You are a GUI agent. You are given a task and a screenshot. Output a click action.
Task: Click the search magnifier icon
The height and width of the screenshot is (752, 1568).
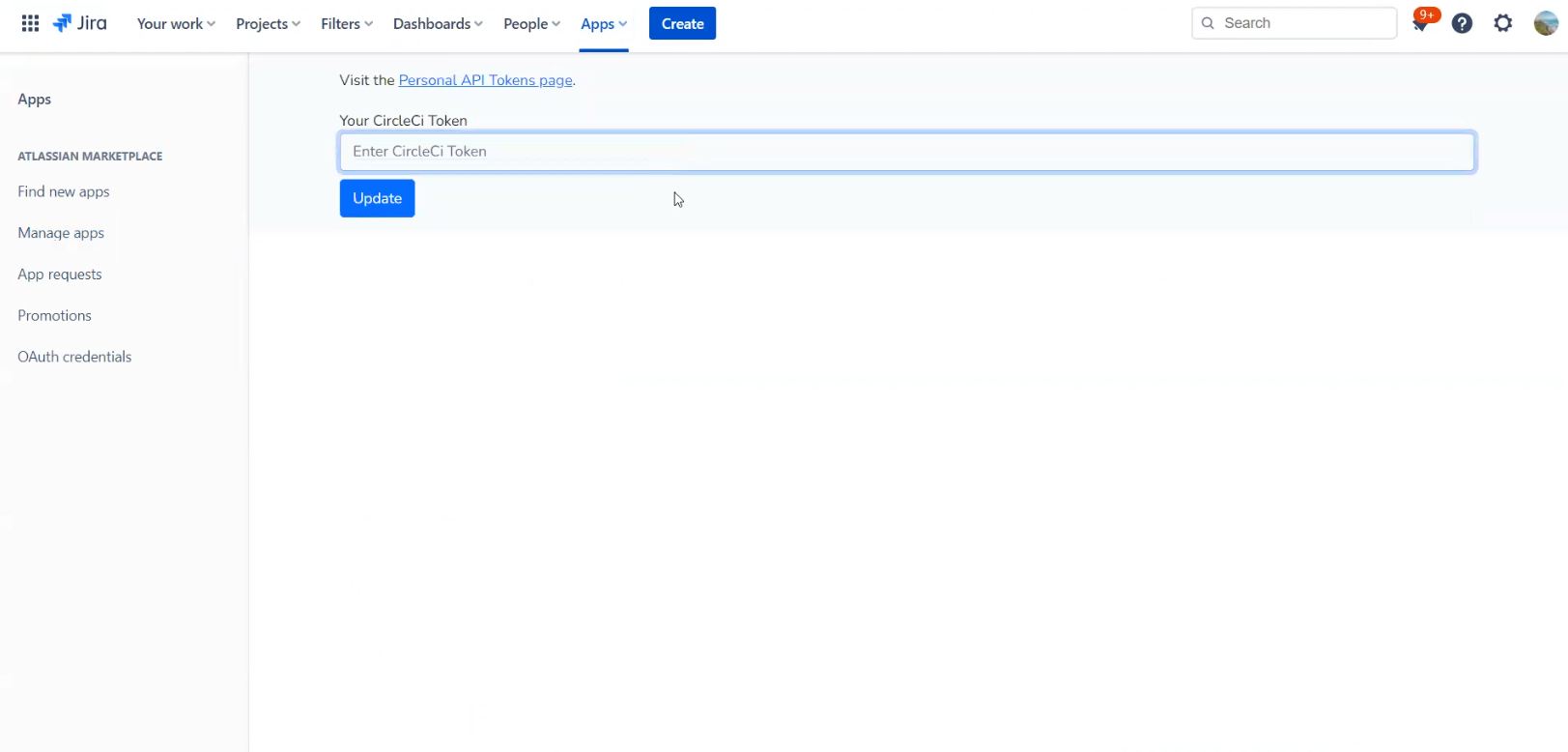pos(1208,23)
